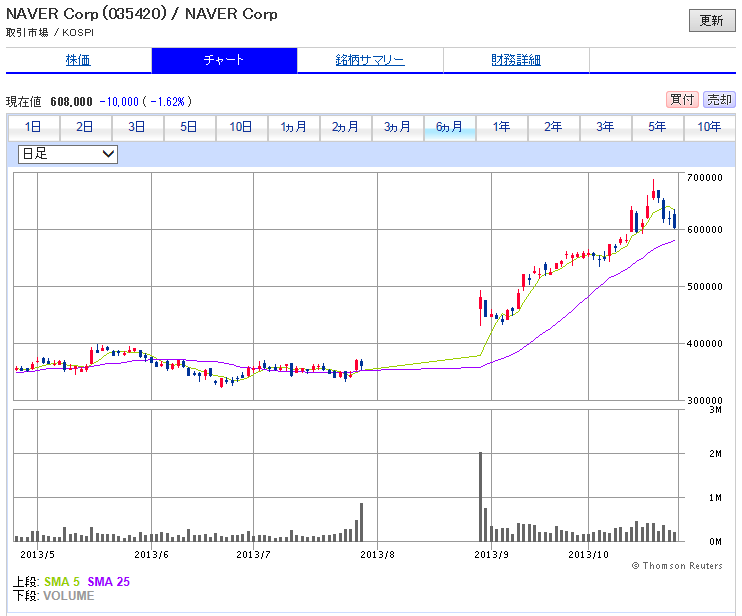Image resolution: width=742 pixels, height=616 pixels.
Task: Click the 2013/5 date axis label
Action: [37, 554]
